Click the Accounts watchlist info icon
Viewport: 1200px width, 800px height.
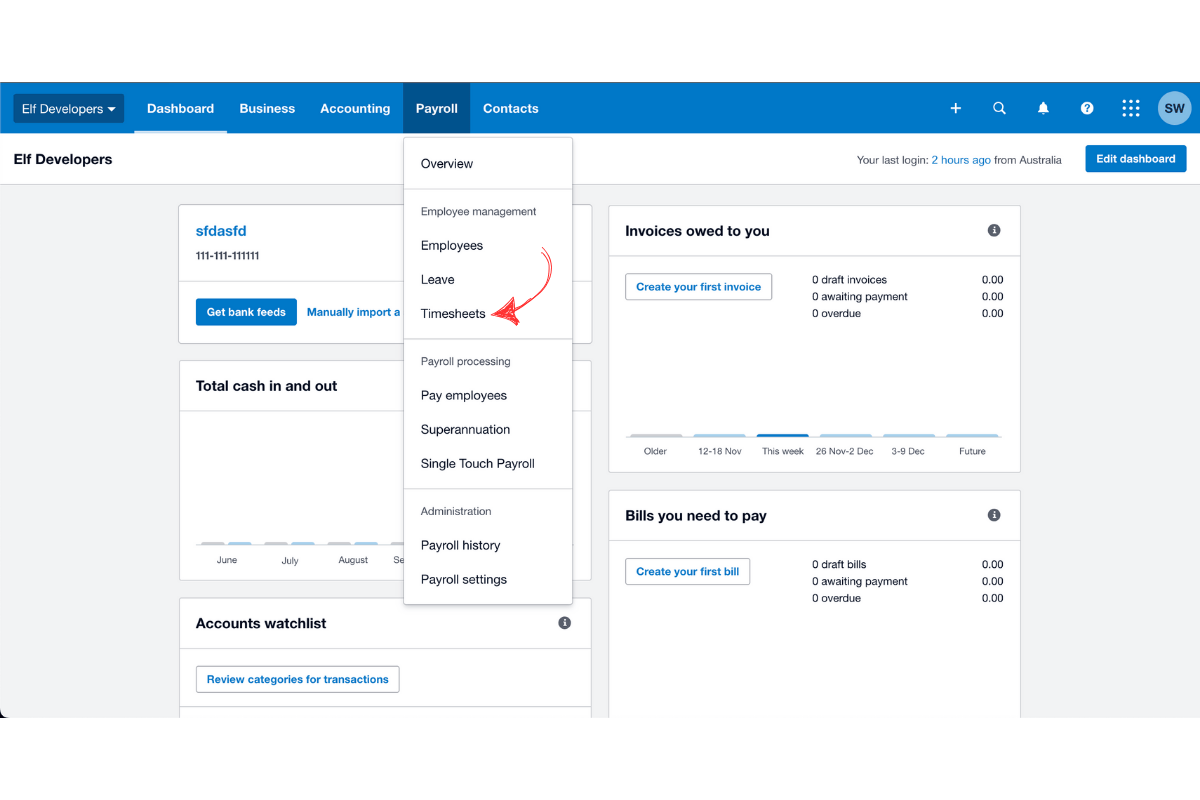[564, 622]
